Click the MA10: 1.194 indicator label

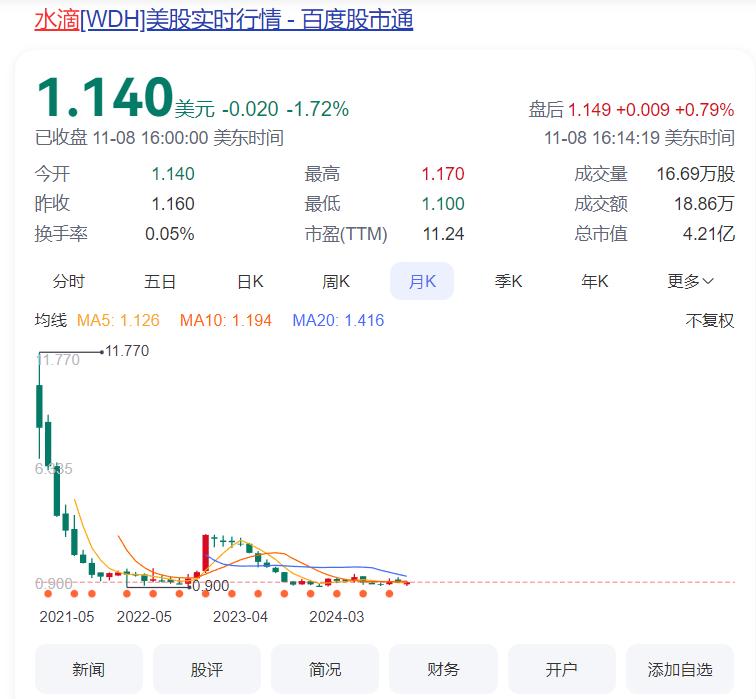(226, 321)
